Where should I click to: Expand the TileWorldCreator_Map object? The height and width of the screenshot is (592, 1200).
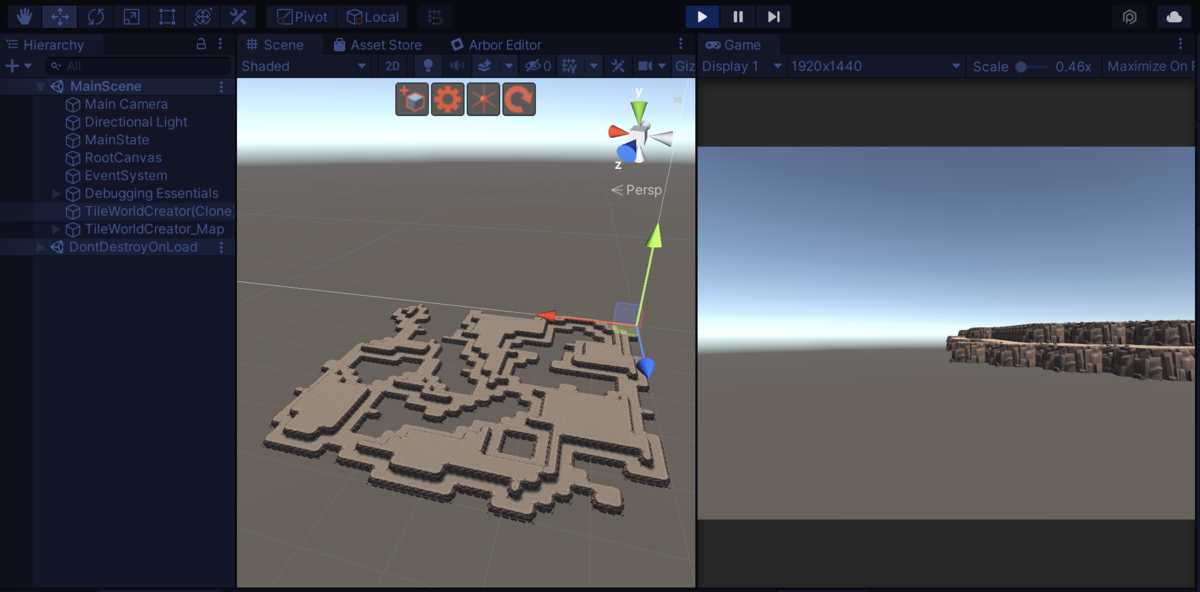(x=57, y=229)
